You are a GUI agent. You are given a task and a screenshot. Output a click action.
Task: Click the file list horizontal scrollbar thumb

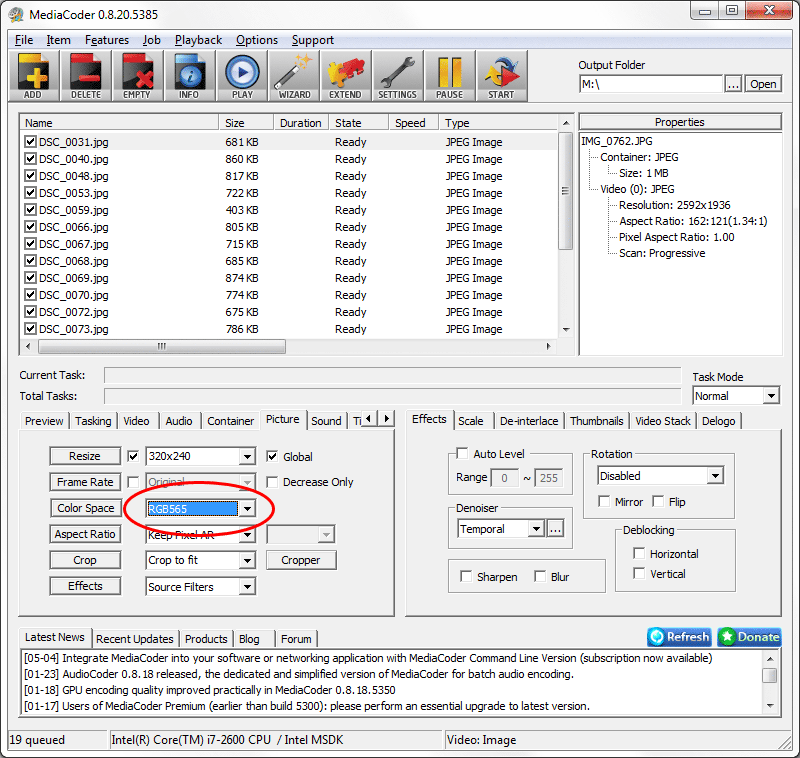(x=162, y=346)
